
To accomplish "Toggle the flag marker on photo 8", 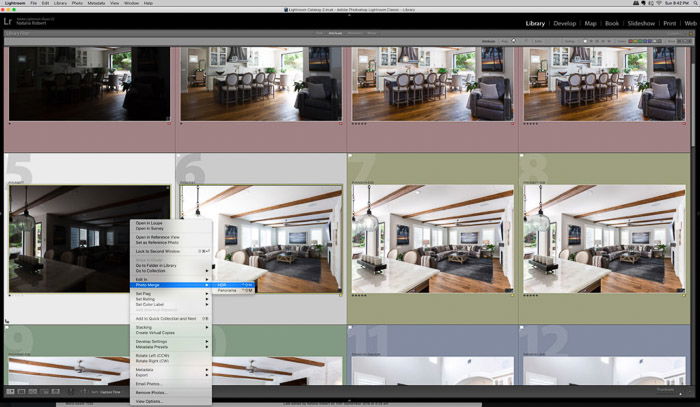I will click(522, 156).
